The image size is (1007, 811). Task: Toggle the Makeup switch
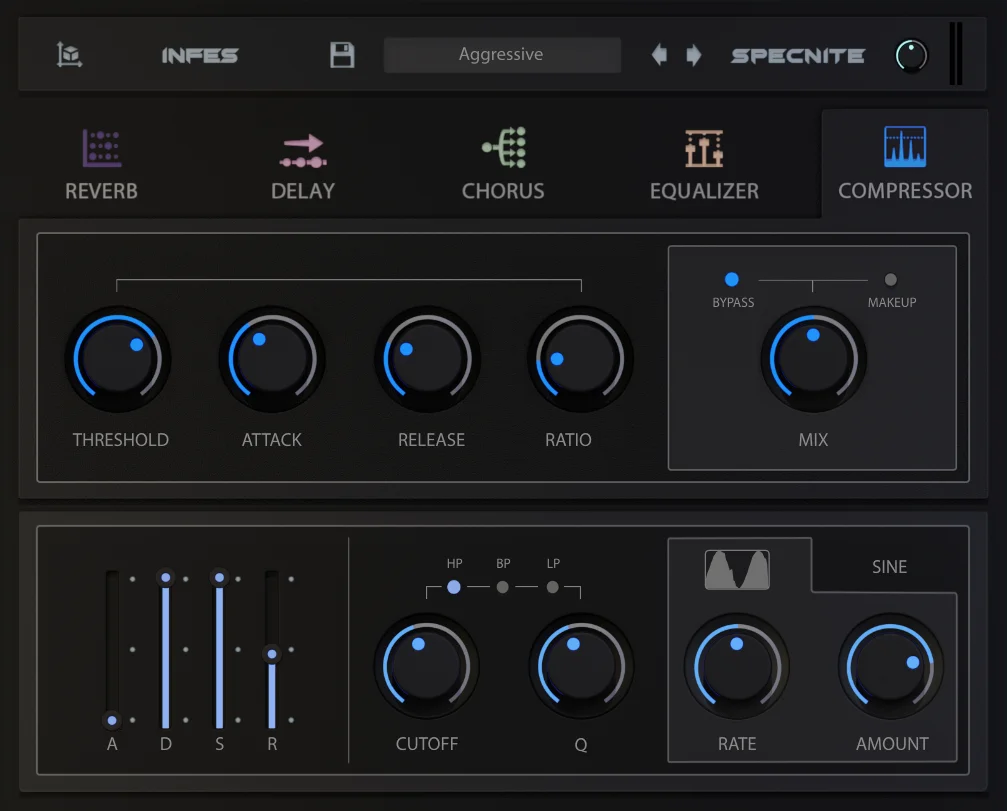point(890,279)
